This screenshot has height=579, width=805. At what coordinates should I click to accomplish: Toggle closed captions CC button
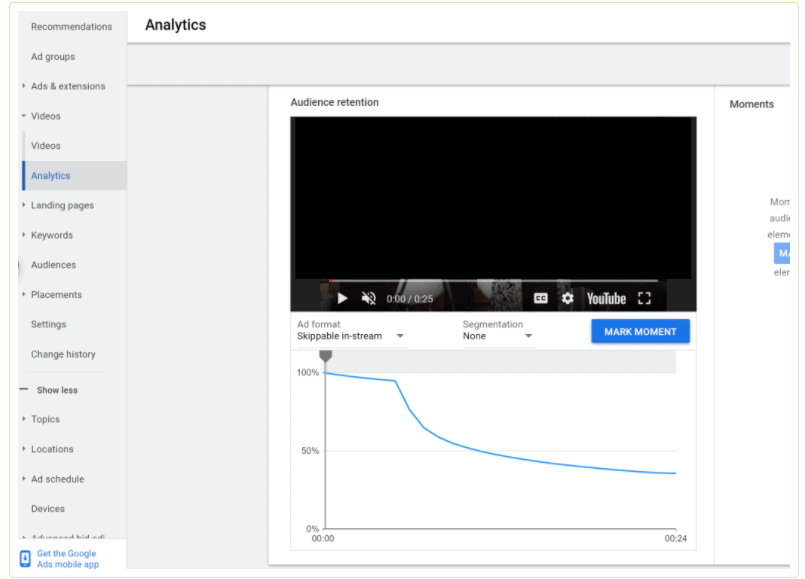click(540, 298)
